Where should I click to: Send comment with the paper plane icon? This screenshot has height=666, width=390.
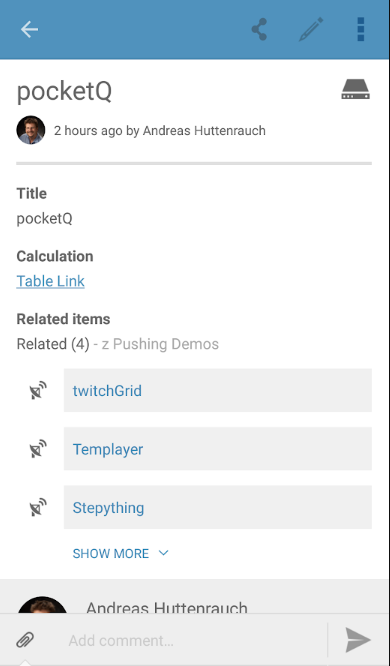pos(358,640)
